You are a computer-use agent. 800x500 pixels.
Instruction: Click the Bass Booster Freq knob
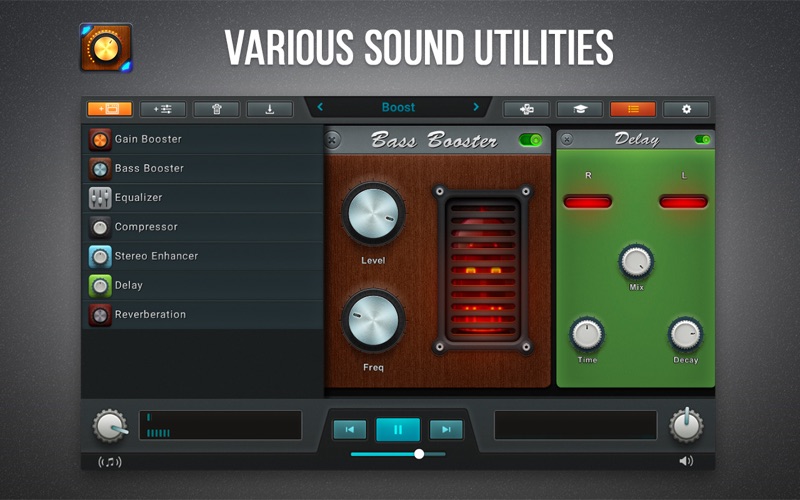pyautogui.click(x=373, y=321)
